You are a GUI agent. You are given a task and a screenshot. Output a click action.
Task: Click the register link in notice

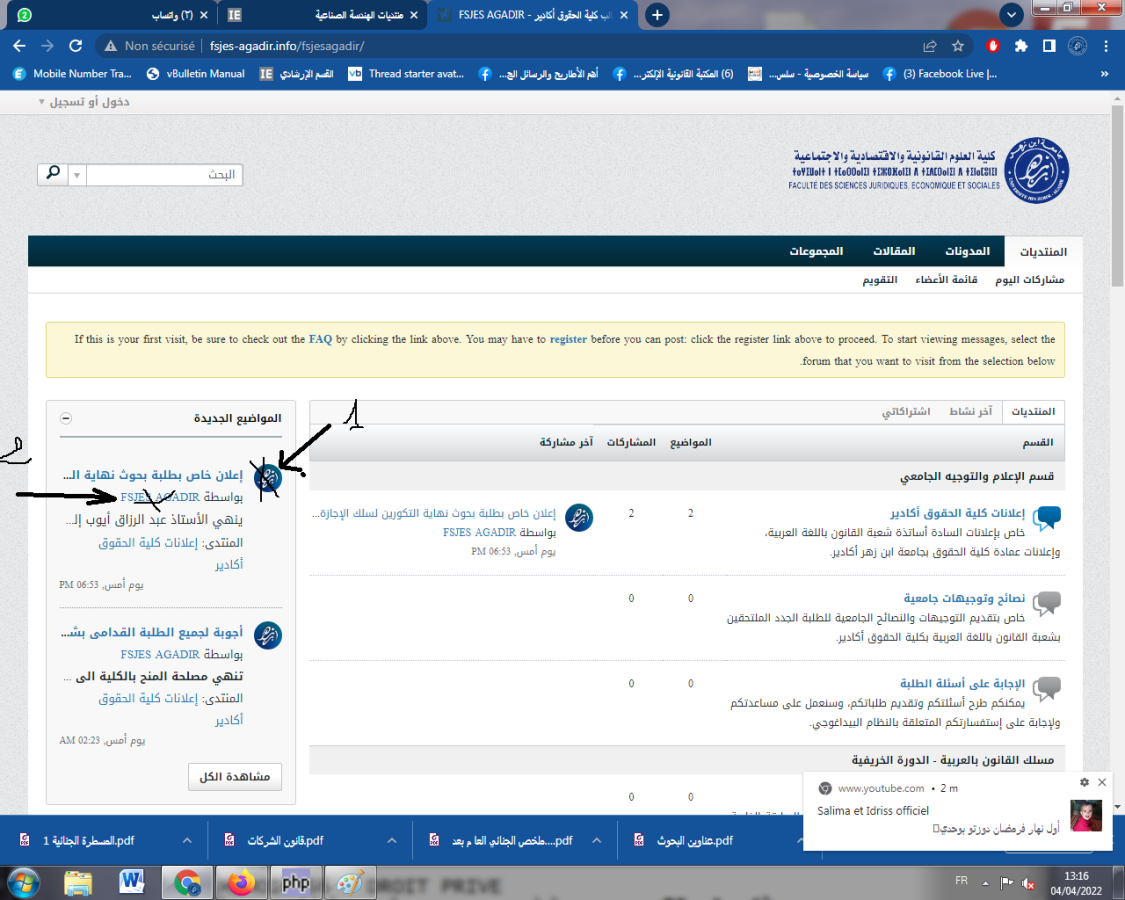tap(568, 339)
